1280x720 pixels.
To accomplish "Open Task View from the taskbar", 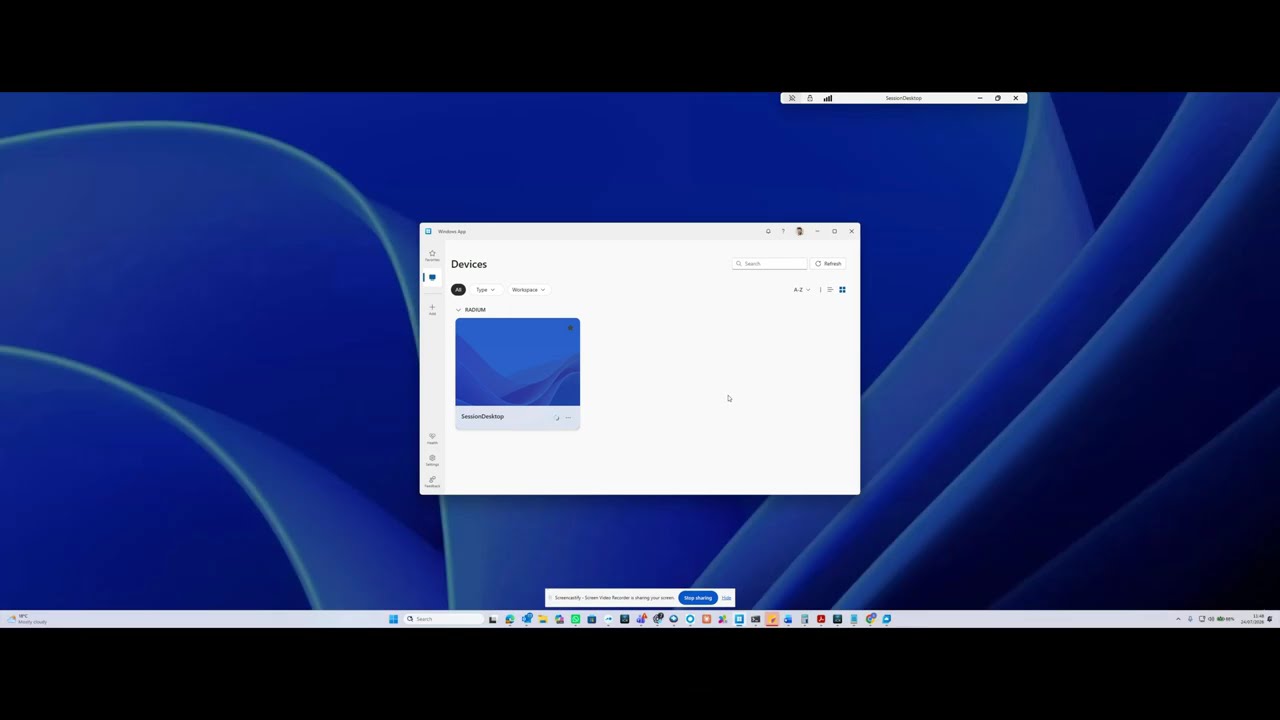I will (x=493, y=619).
